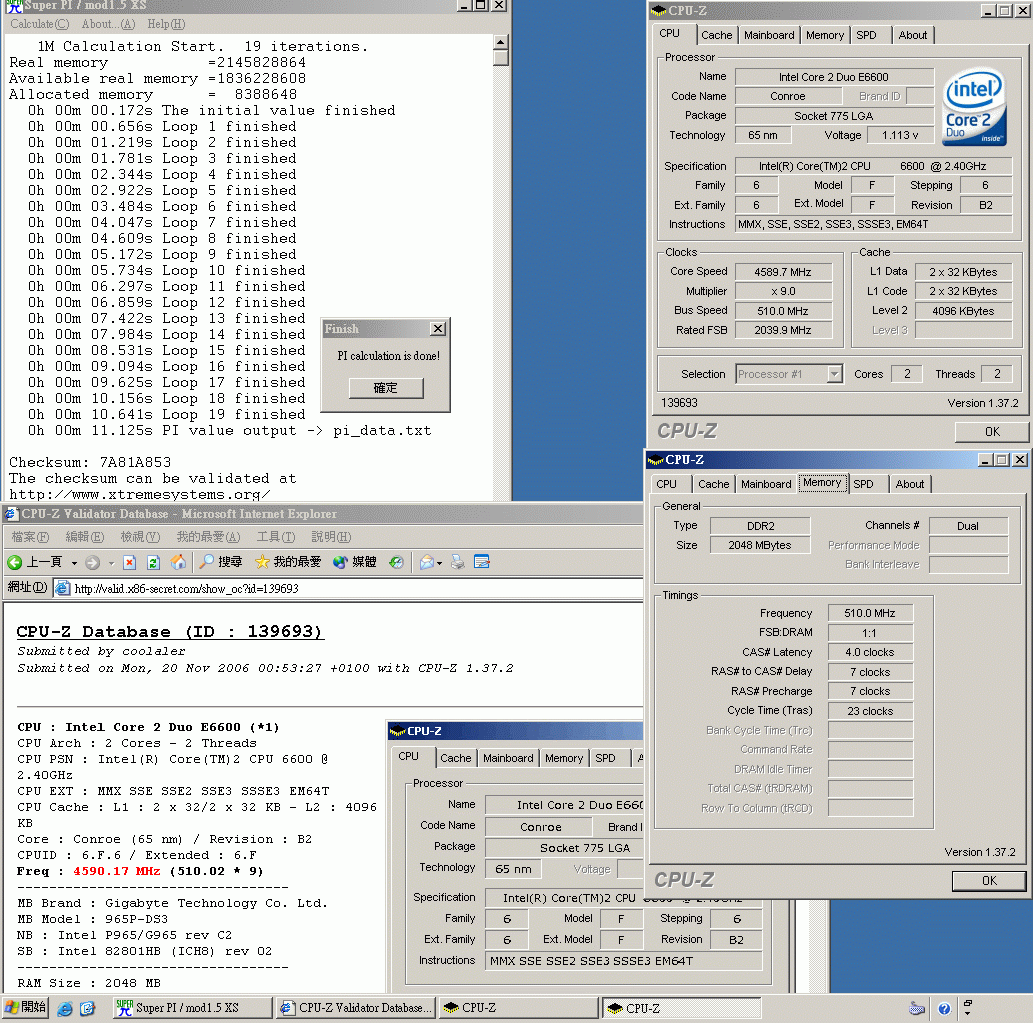
Task: Close the Finish dialog with X
Action: 437,328
